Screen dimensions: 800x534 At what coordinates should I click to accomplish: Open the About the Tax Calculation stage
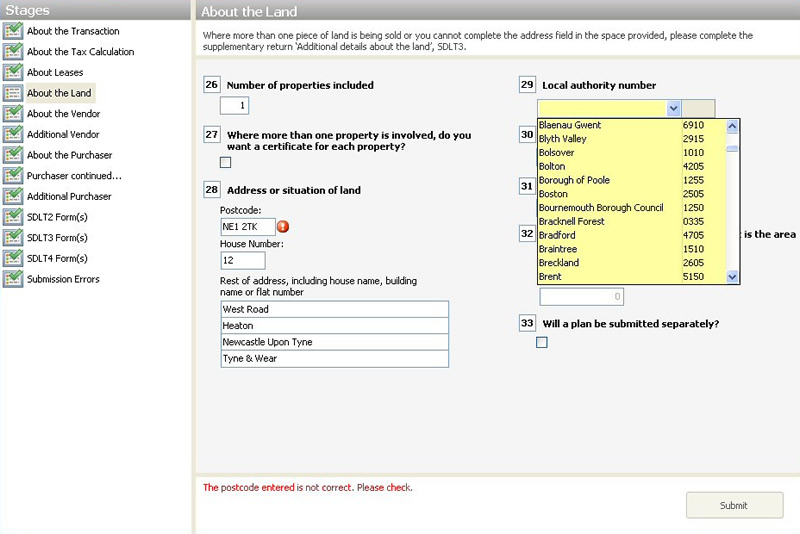81,52
